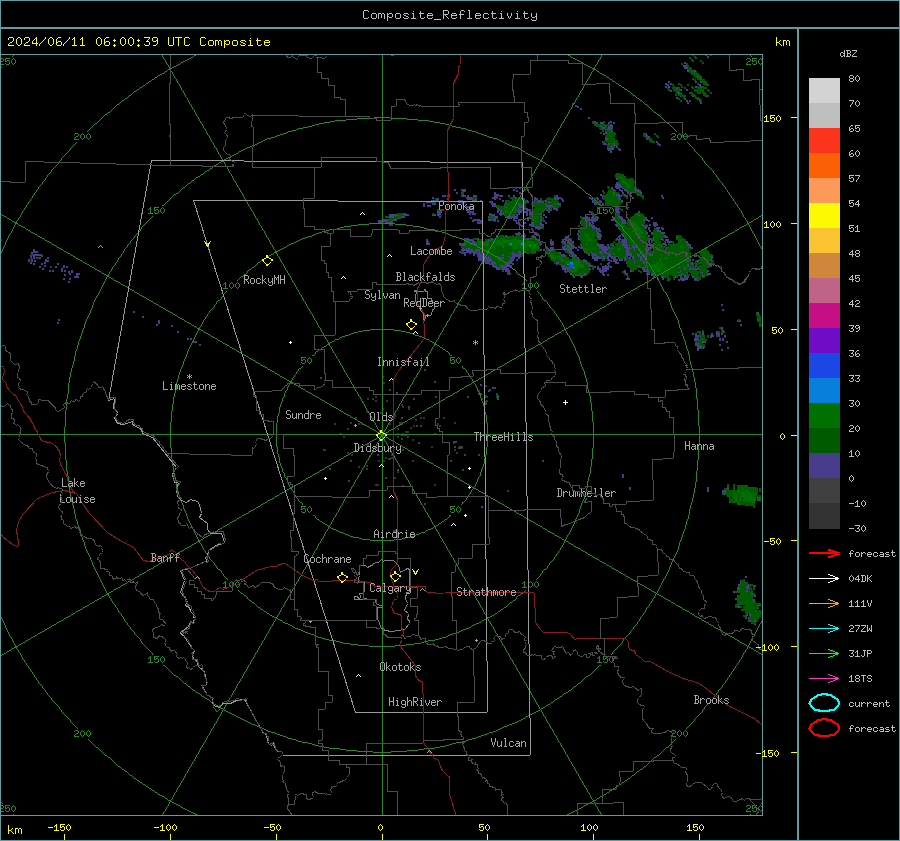This screenshot has width=900, height=841.
Task: Pick the bright yellow dBZ legend swatch
Action: coord(824,215)
